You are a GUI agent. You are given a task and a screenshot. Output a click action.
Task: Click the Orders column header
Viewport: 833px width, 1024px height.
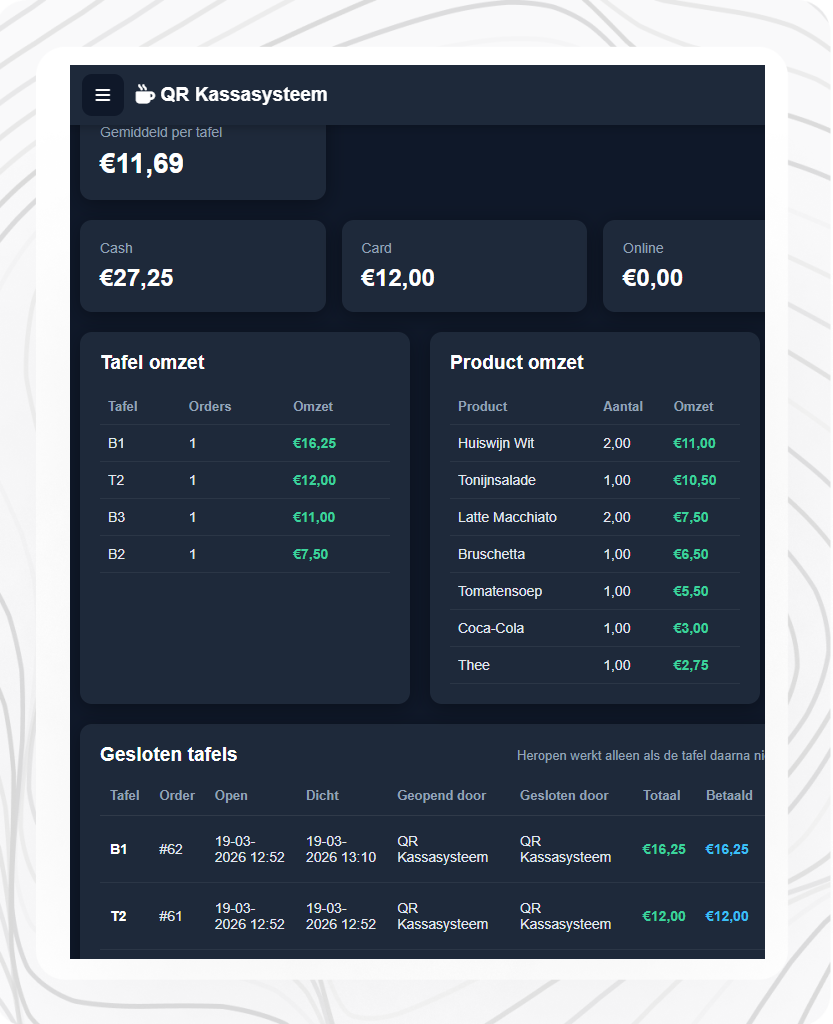210,406
